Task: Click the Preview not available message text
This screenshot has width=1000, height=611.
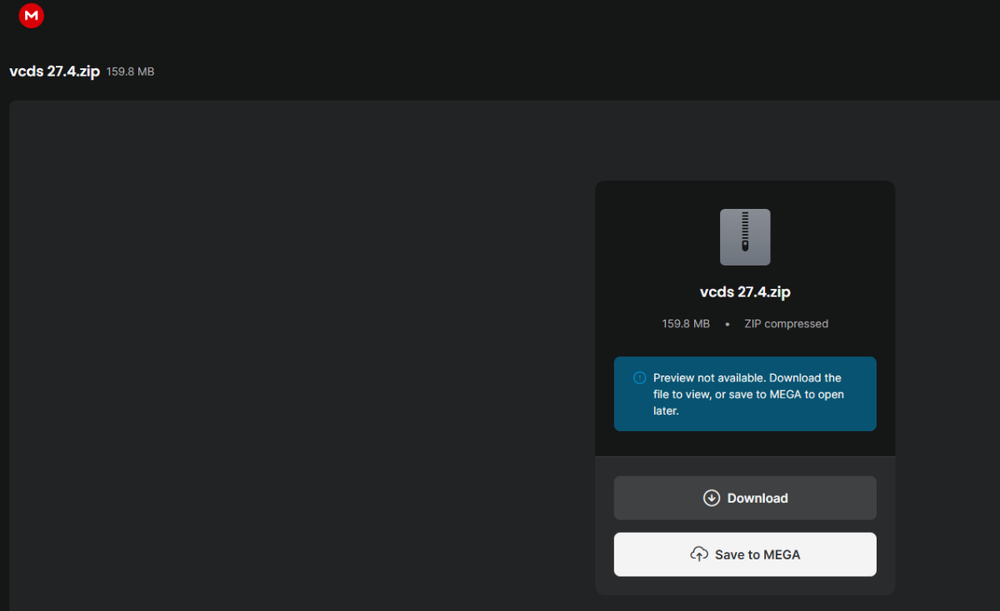Action: click(748, 394)
